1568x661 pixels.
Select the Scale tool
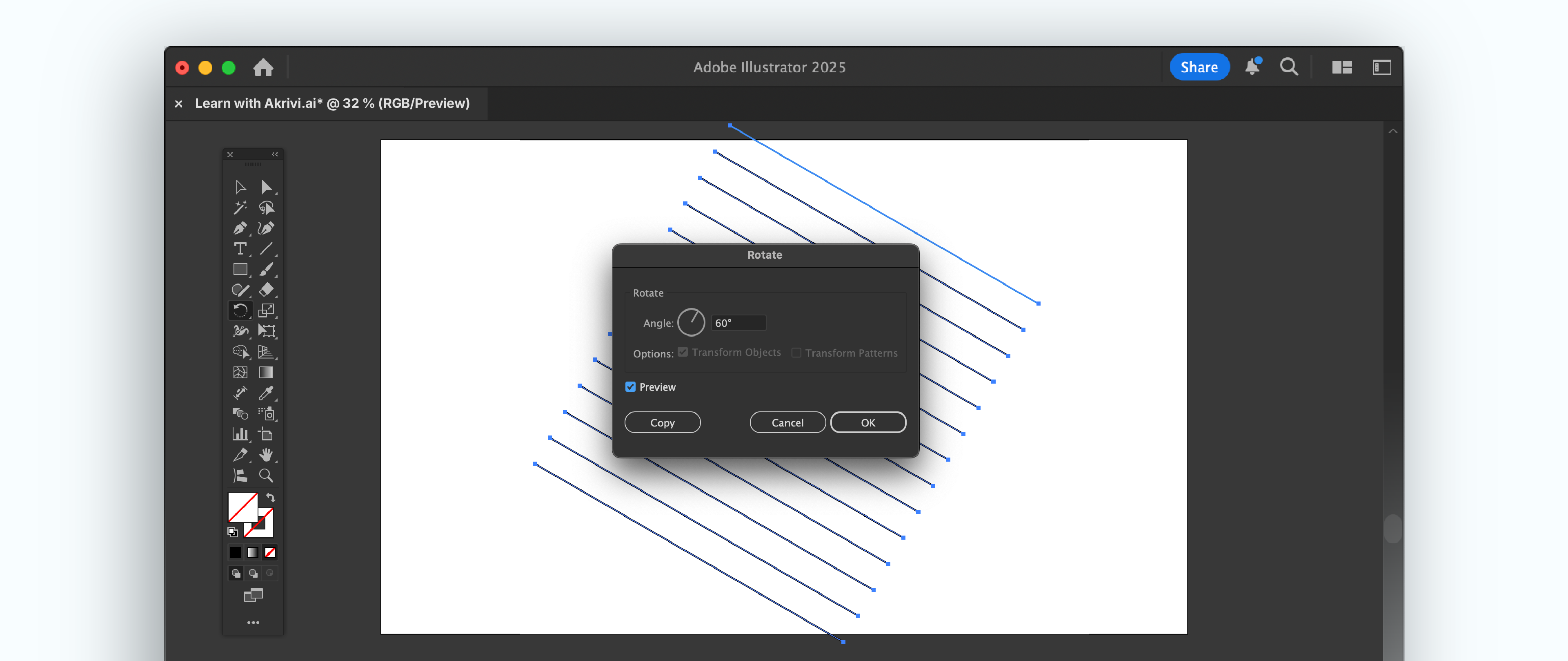266,311
